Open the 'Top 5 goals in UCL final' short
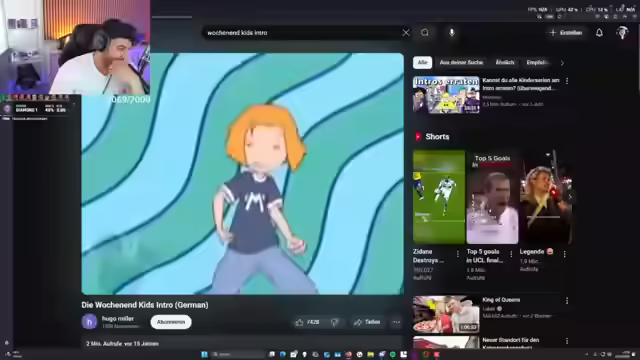Screen dimensions: 640x360 (492, 197)
